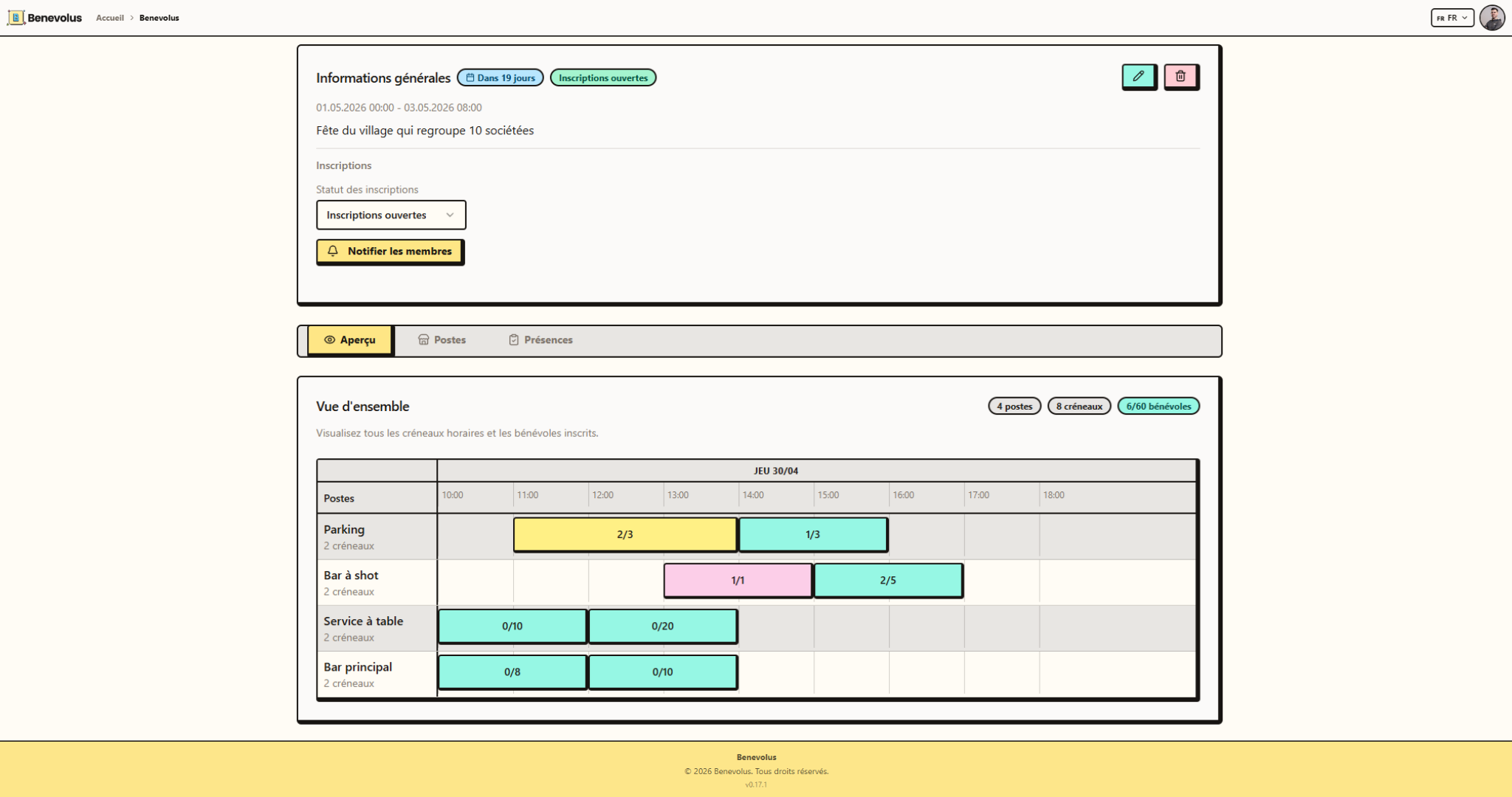Select the Bar principal 0/8 slot

512,672
